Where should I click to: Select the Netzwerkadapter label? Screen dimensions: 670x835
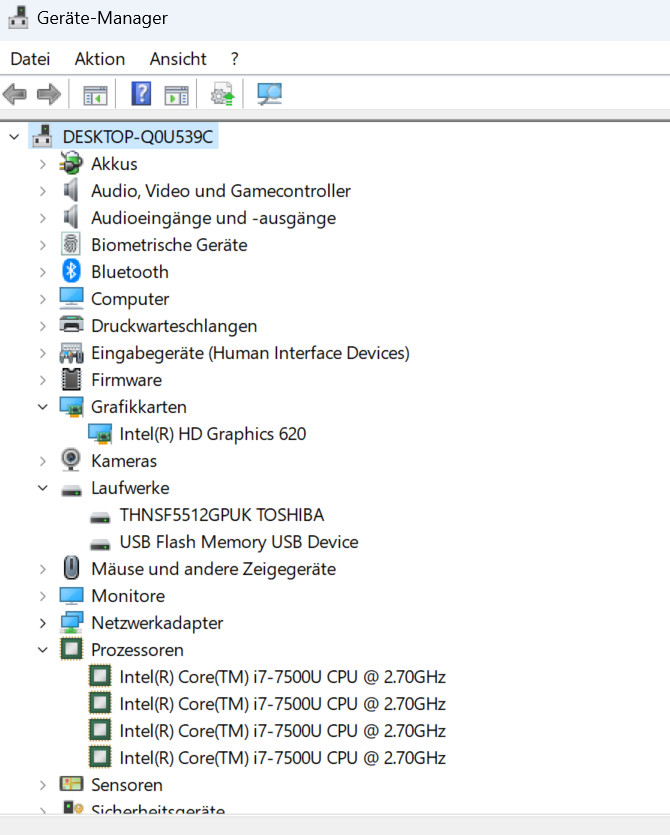[x=157, y=623]
